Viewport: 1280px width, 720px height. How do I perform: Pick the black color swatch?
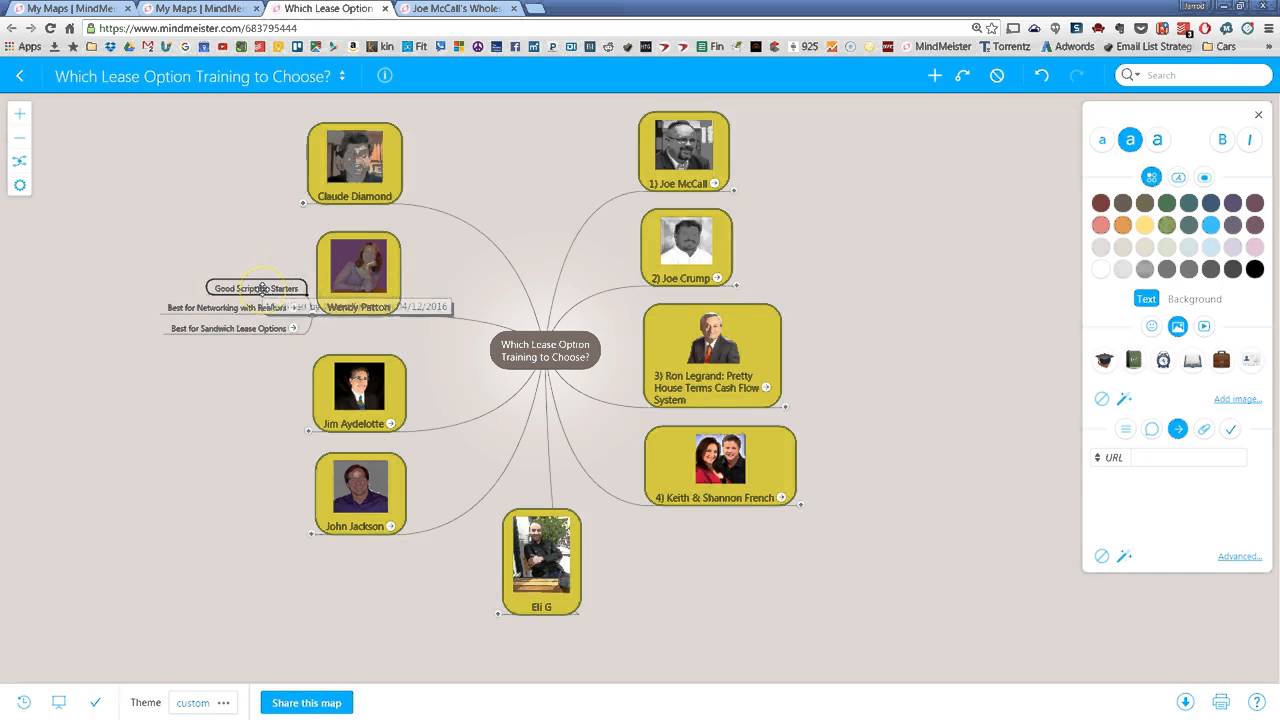coord(1255,269)
